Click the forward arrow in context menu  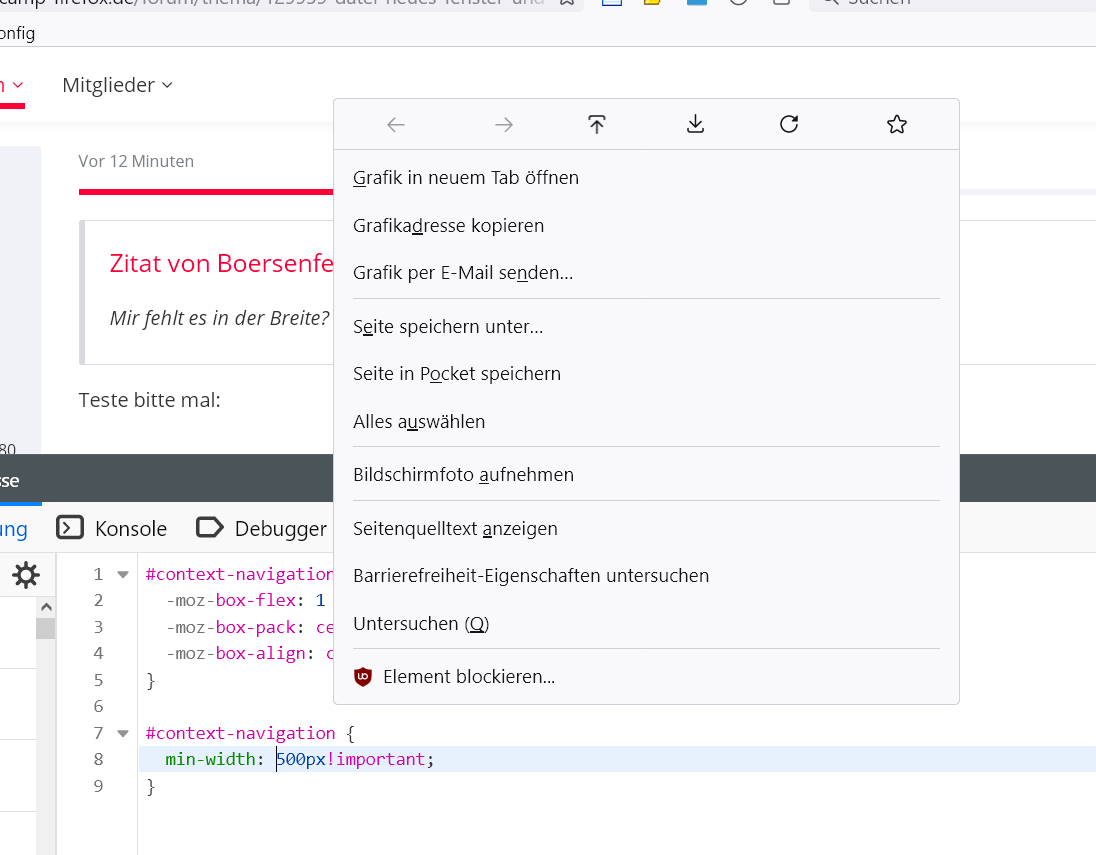tap(504, 125)
